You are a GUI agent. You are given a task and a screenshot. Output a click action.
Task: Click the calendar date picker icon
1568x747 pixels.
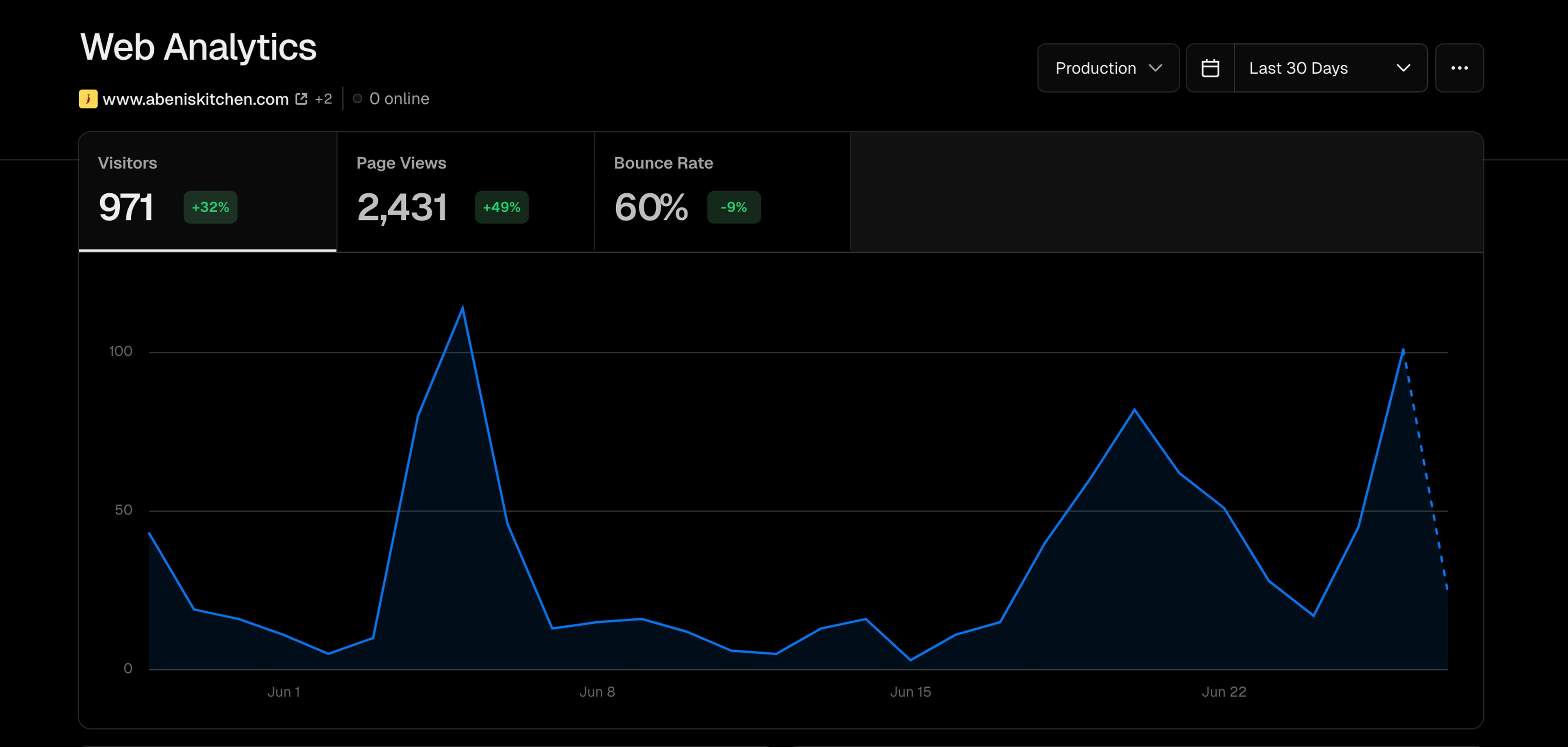click(1210, 68)
